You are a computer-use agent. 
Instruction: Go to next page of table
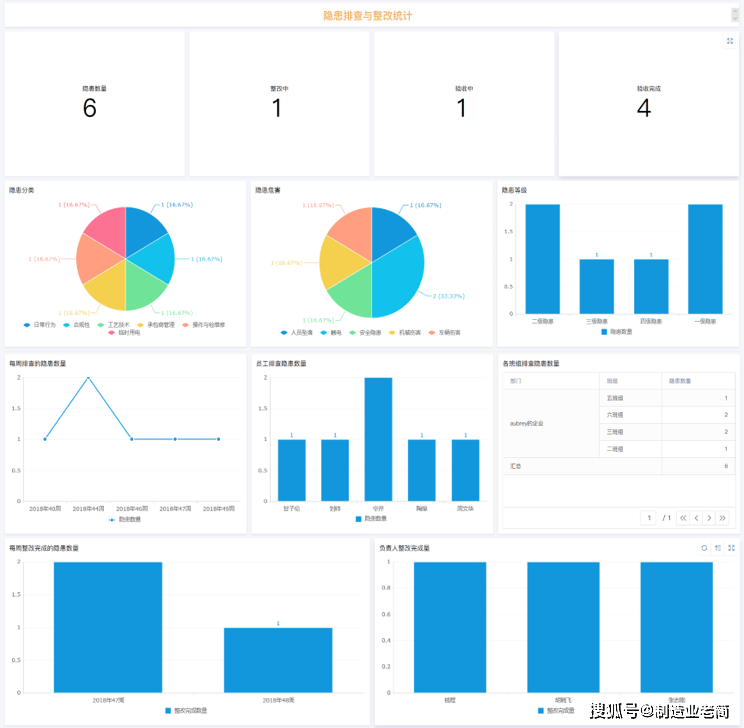point(709,518)
